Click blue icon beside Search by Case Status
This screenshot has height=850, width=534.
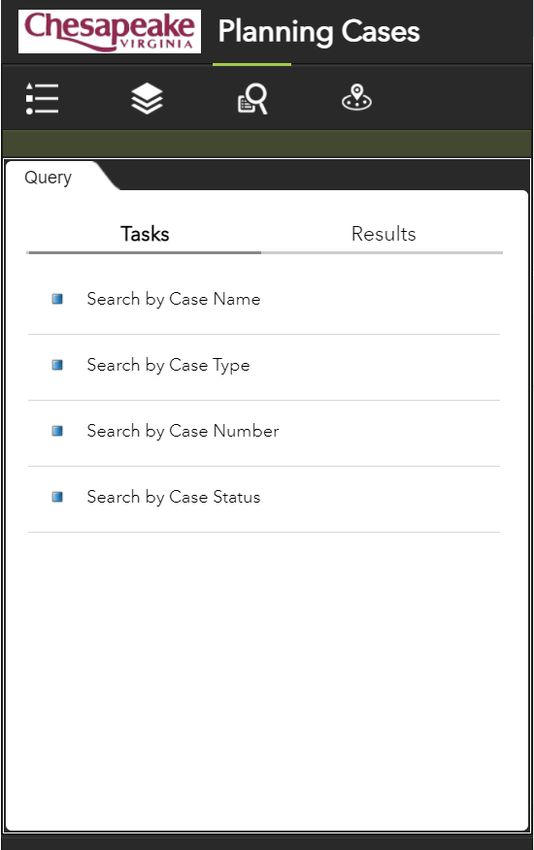click(57, 497)
